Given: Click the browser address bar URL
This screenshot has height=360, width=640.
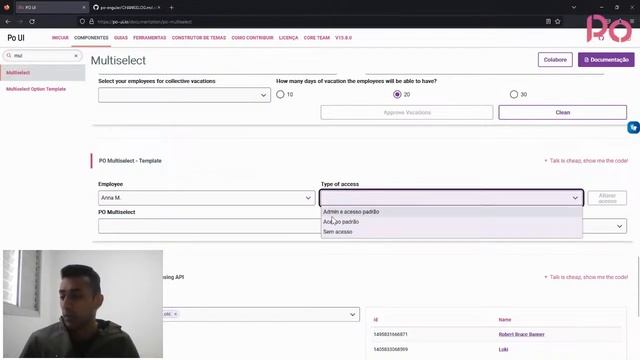Looking at the screenshot, I should pos(145,22).
